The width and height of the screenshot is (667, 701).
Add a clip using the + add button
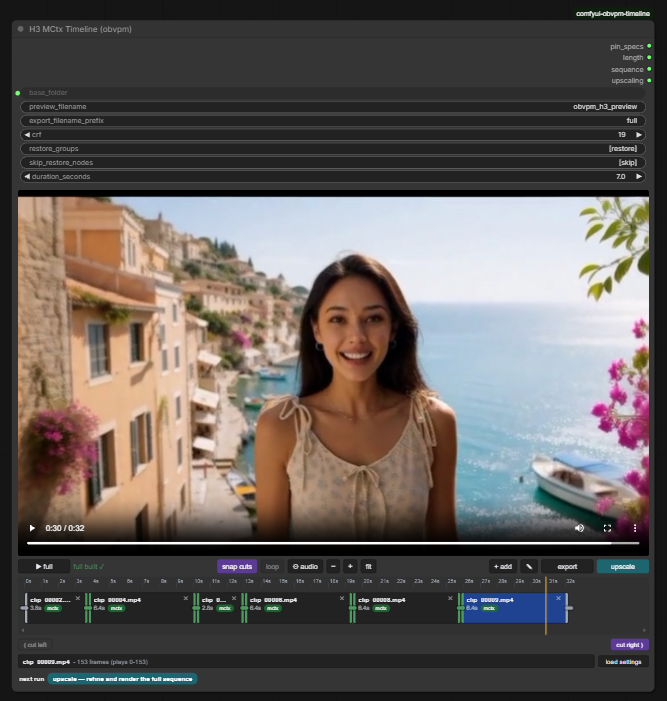503,566
